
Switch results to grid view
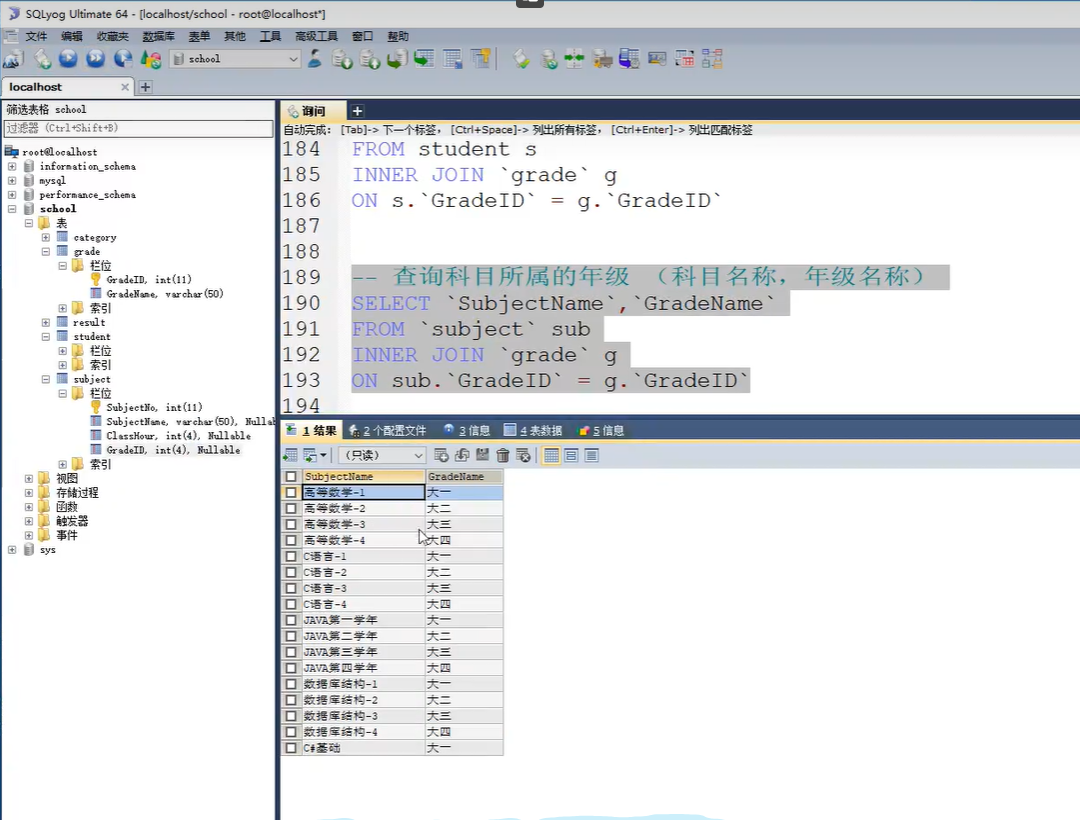click(x=551, y=455)
